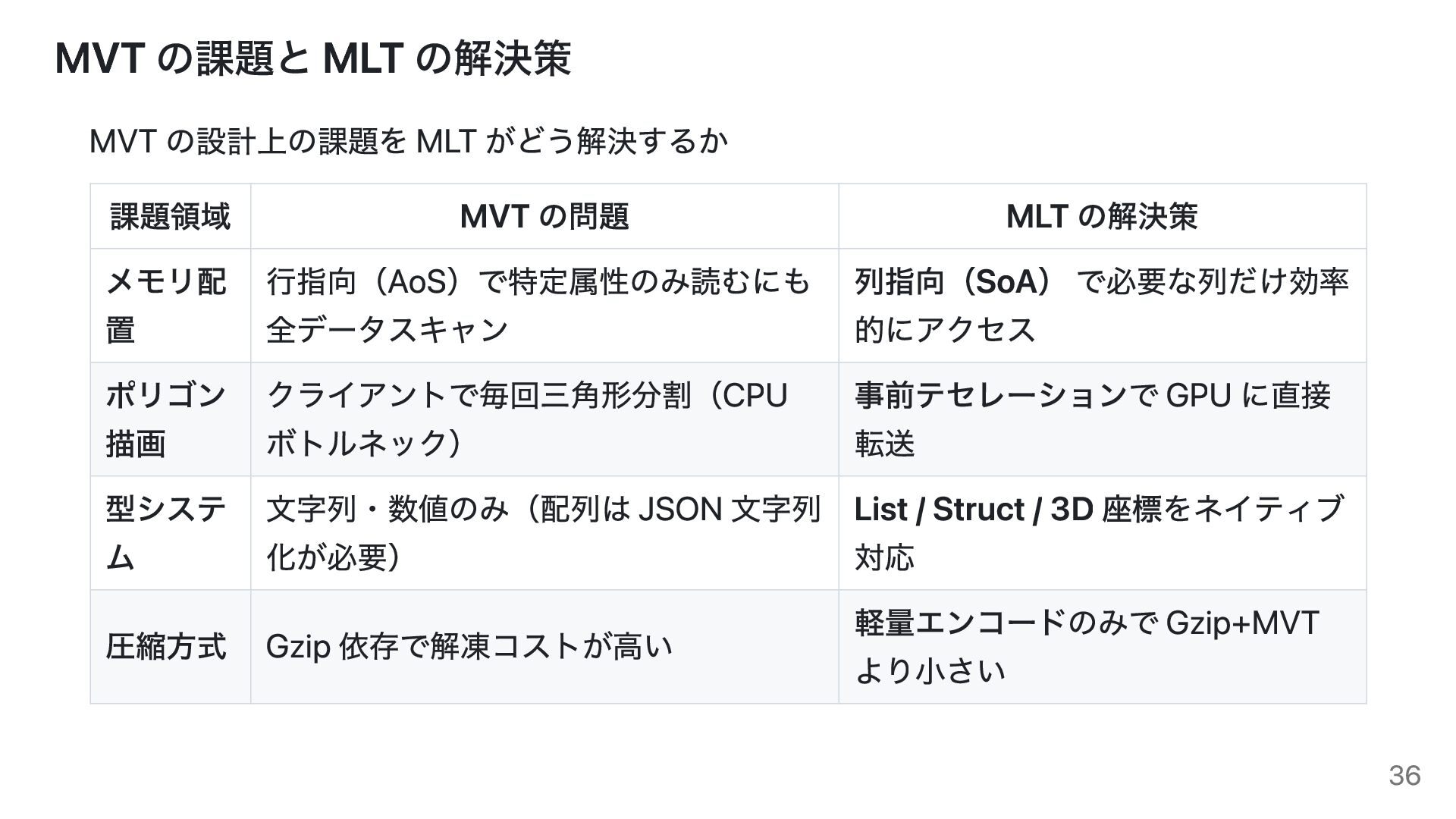The width and height of the screenshot is (1456, 819).
Task: Click the 'MVT の問題' column header
Action: [x=544, y=216]
